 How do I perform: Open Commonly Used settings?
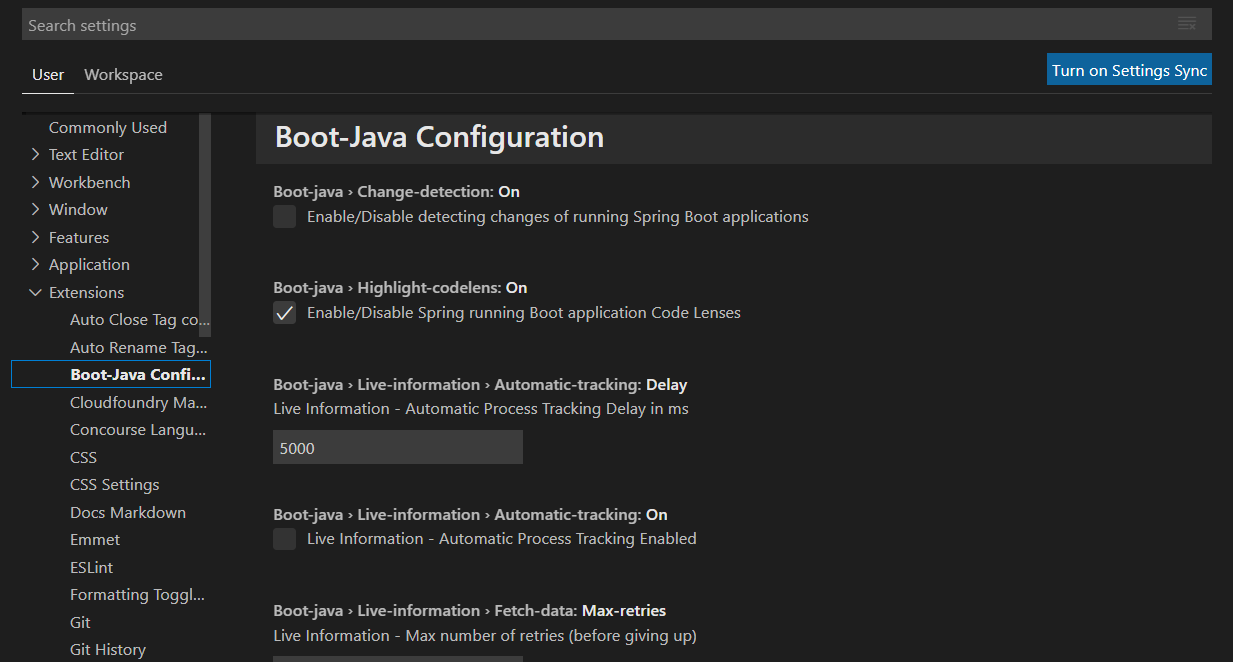[x=108, y=128]
